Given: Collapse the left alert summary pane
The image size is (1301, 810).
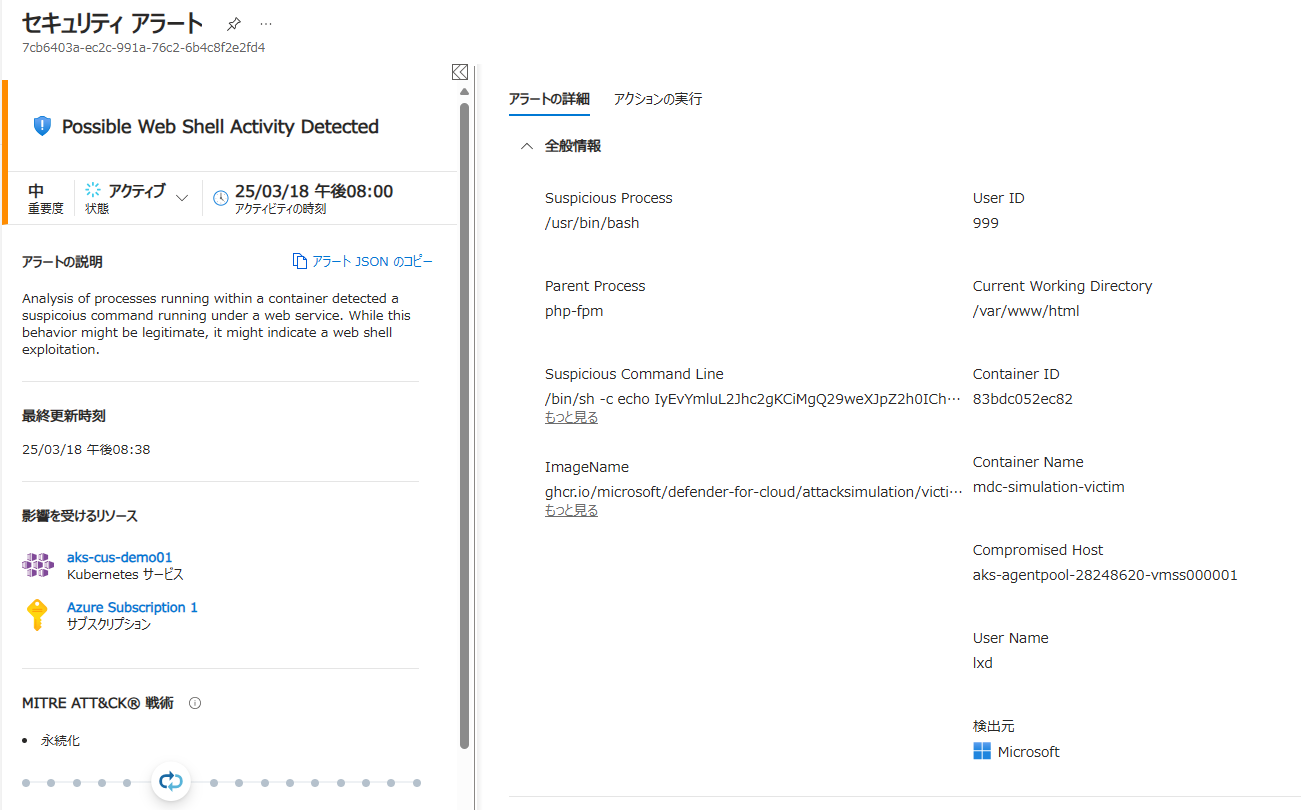Looking at the screenshot, I should [x=459, y=72].
